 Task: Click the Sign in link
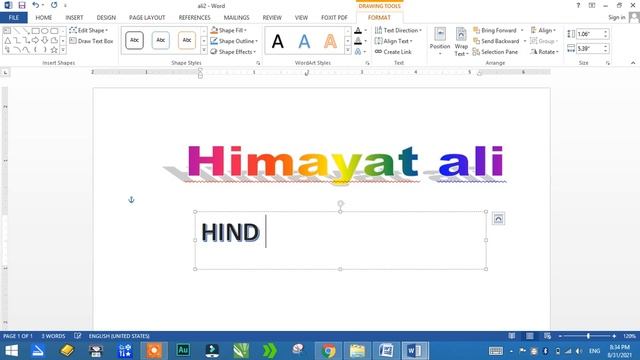coord(616,17)
